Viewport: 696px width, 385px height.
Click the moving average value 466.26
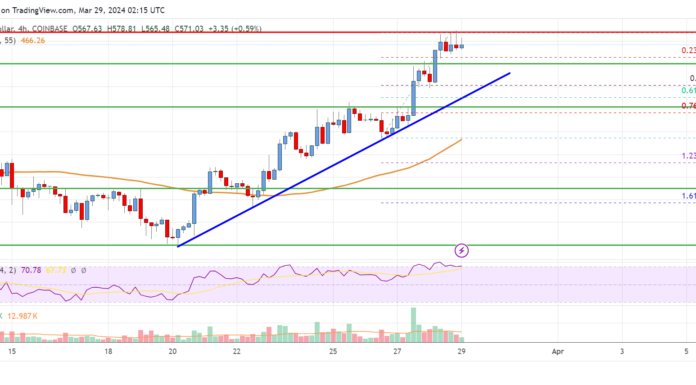click(x=33, y=40)
